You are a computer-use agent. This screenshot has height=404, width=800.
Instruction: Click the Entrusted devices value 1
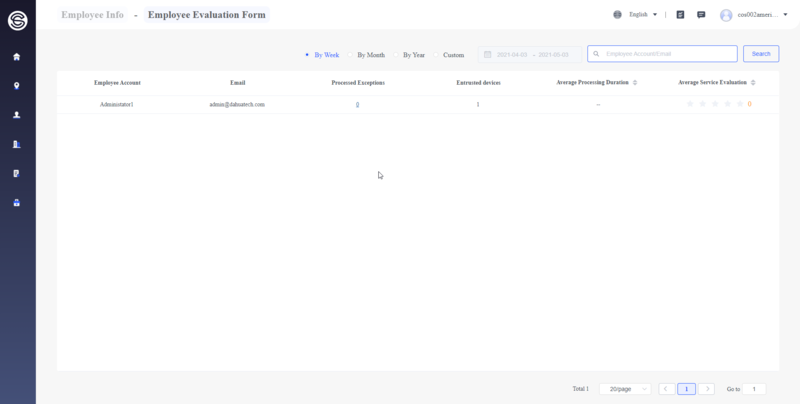478,105
